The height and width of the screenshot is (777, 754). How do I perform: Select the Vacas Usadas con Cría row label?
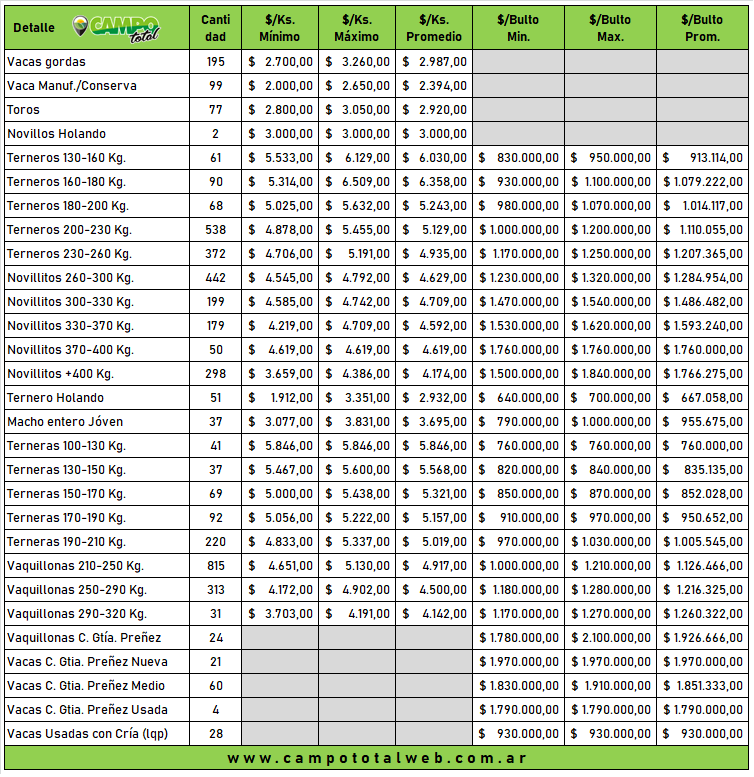tap(85, 734)
